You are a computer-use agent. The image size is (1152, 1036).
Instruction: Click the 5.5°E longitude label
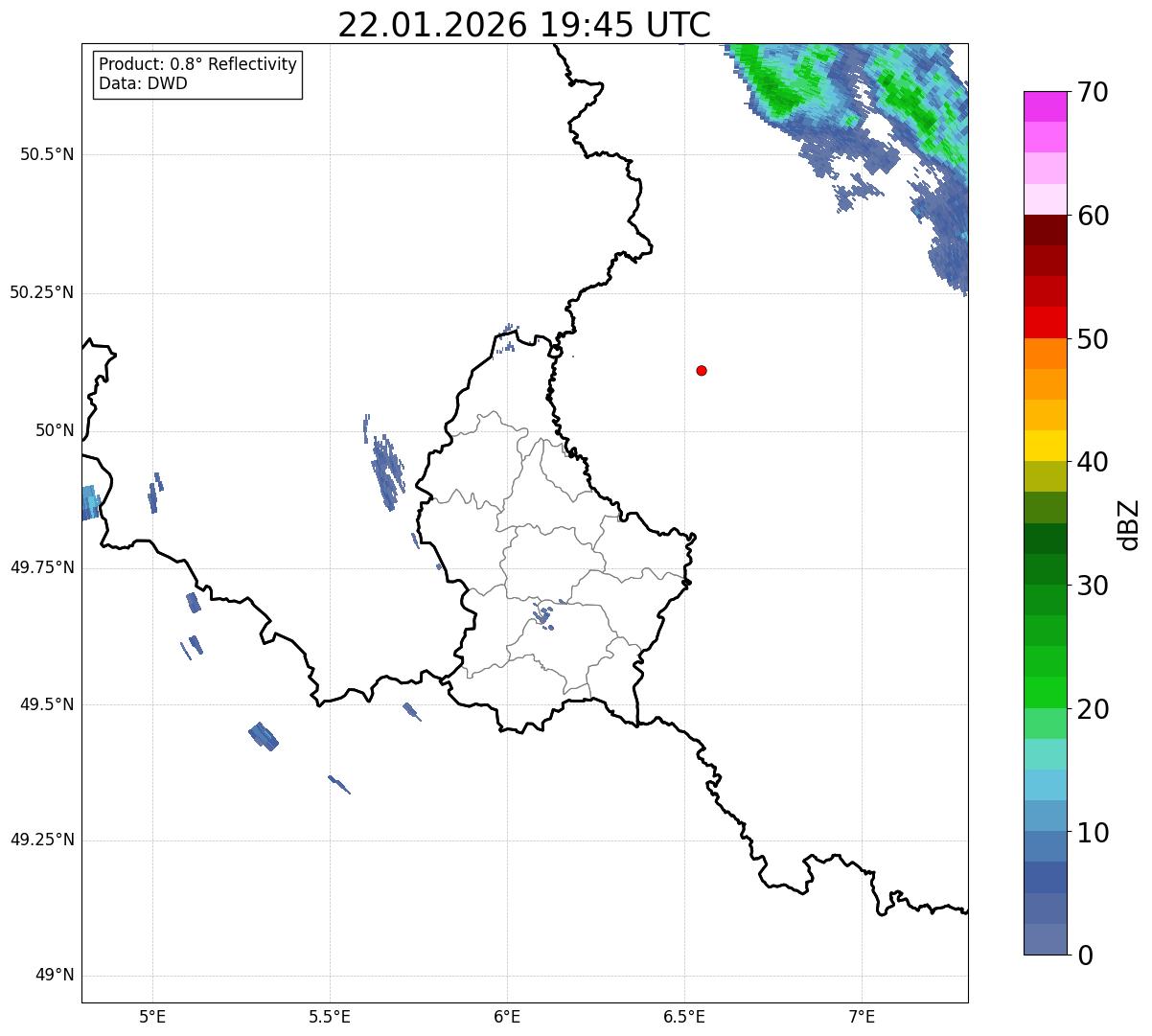pos(330,1016)
